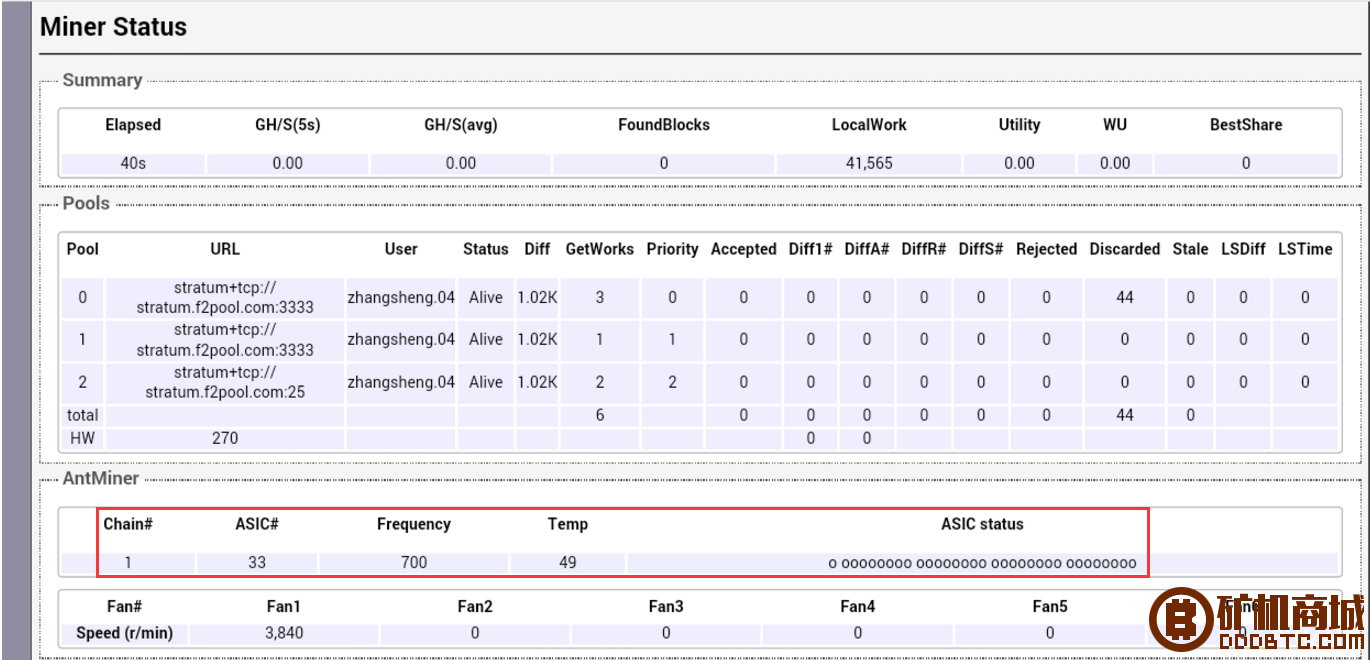Select the AntMiner section label
Screen dimensions: 1370x660
(101, 479)
